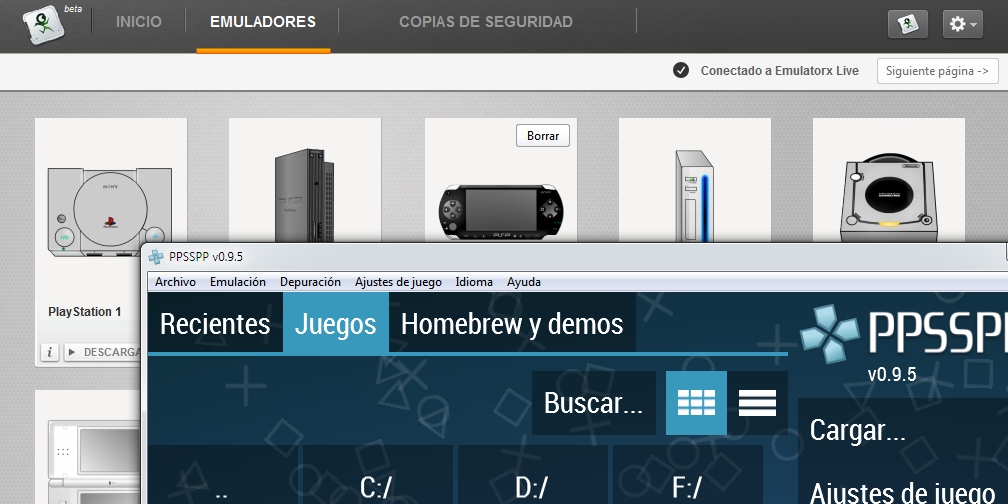Open the Emulación menu in PPSSPP
Viewport: 1008px width, 504px height.
238,282
